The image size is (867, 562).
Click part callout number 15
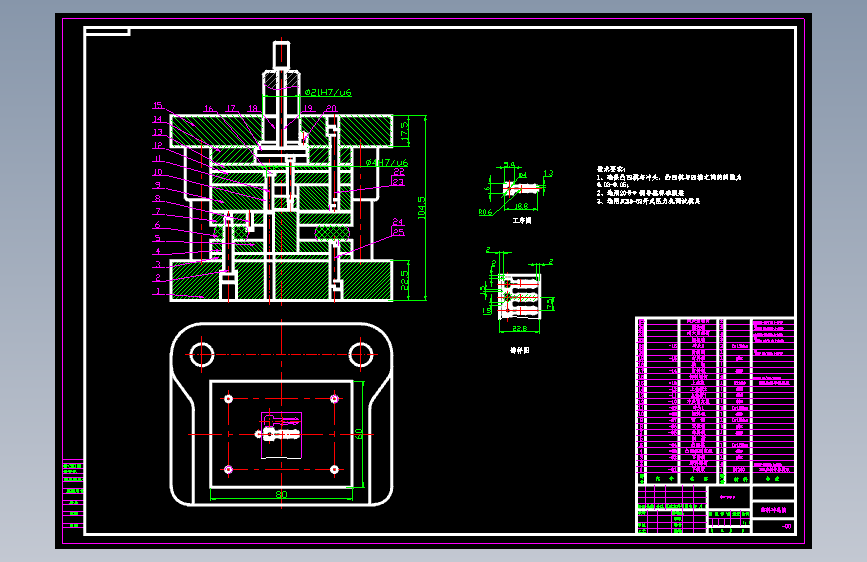pos(158,105)
